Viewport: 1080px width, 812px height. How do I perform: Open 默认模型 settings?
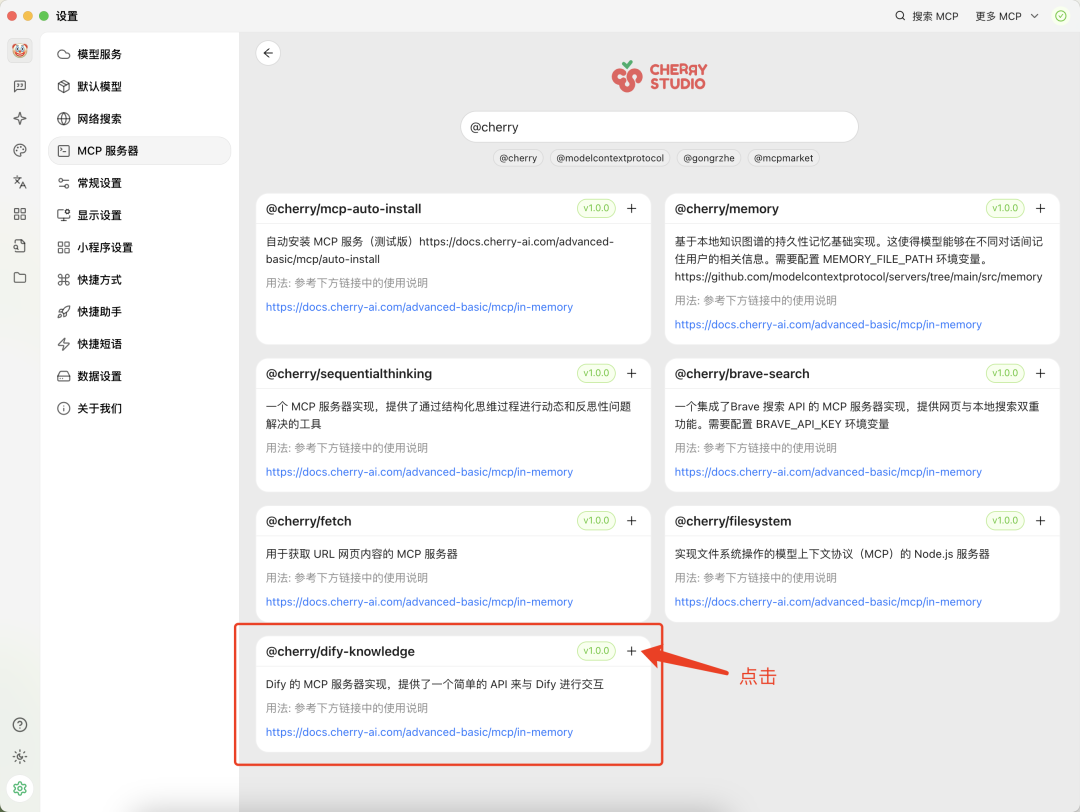(139, 86)
